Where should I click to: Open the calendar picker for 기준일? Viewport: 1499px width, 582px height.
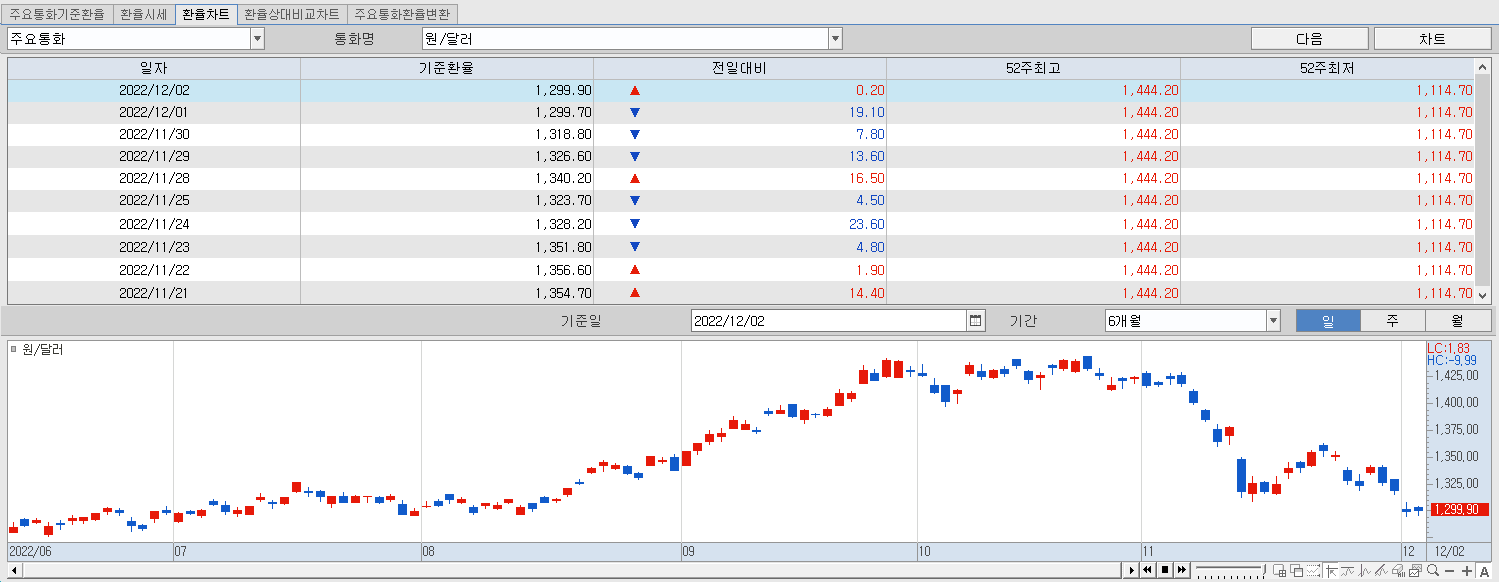[976, 320]
